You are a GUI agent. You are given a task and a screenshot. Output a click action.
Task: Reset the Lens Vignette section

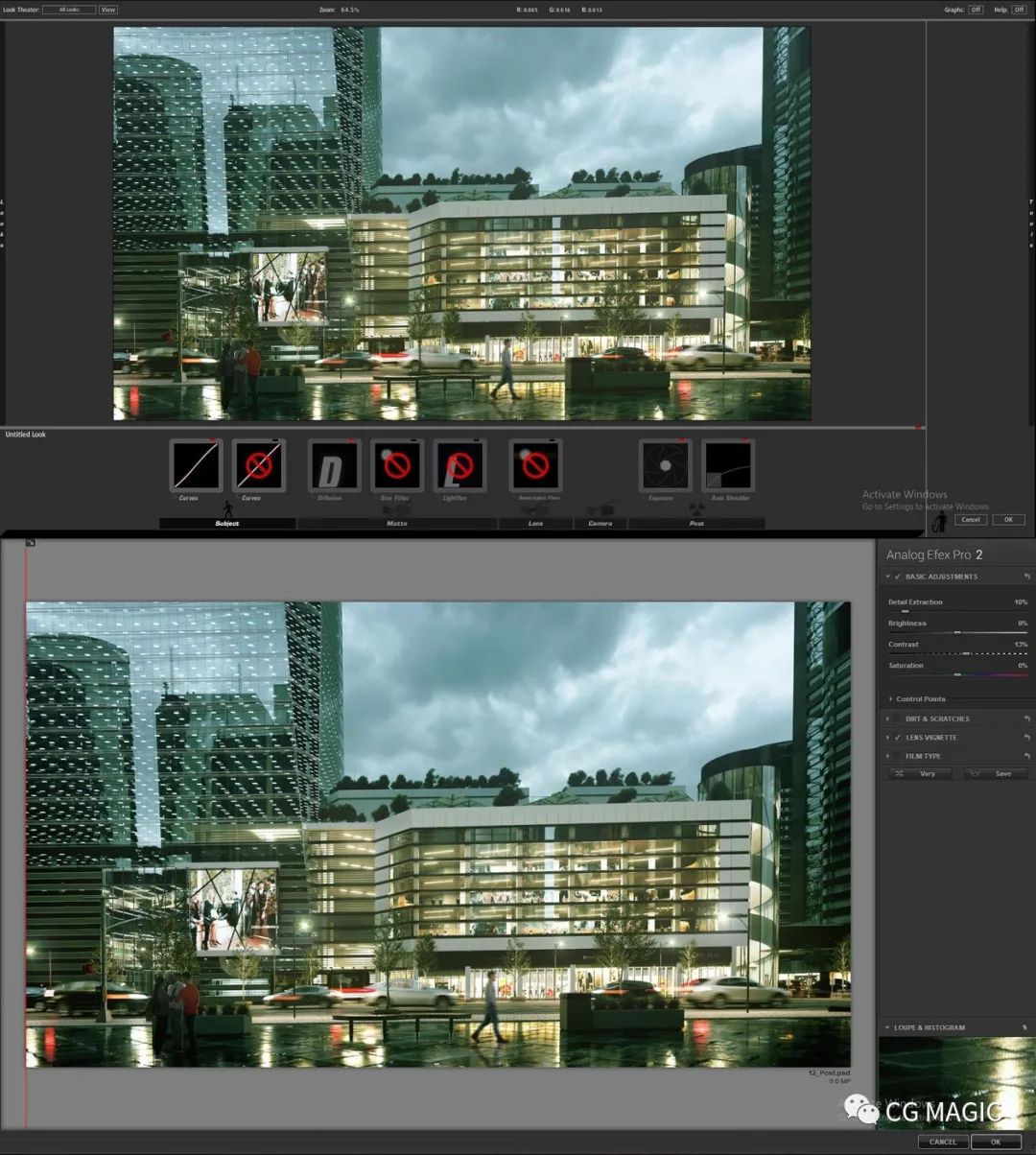pyautogui.click(x=1026, y=738)
